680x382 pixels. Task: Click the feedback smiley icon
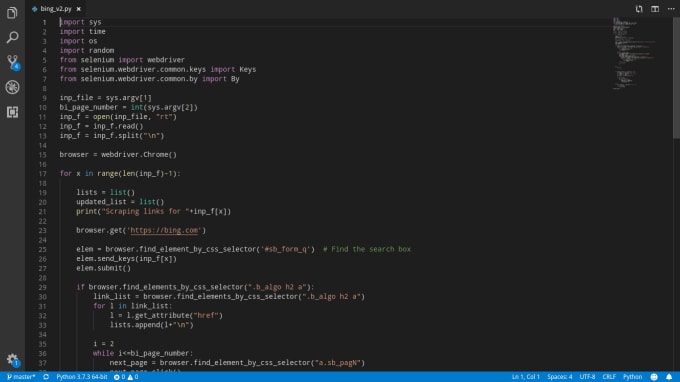click(654, 377)
